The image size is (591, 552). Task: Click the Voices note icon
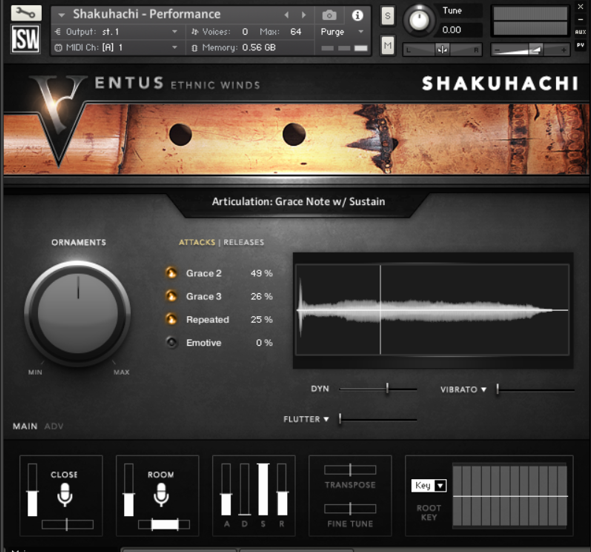[x=194, y=32]
